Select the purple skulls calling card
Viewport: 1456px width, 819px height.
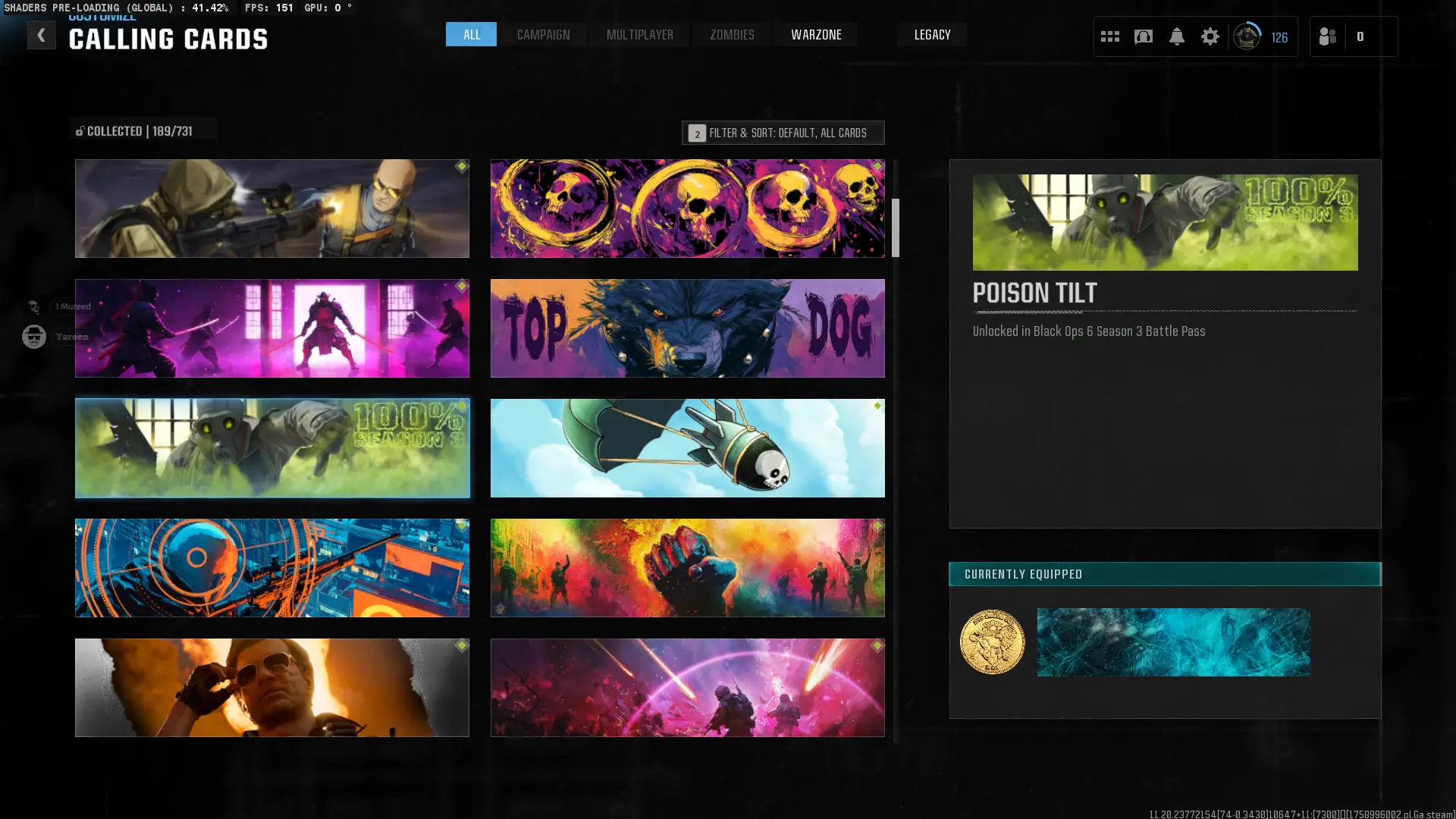(x=688, y=209)
